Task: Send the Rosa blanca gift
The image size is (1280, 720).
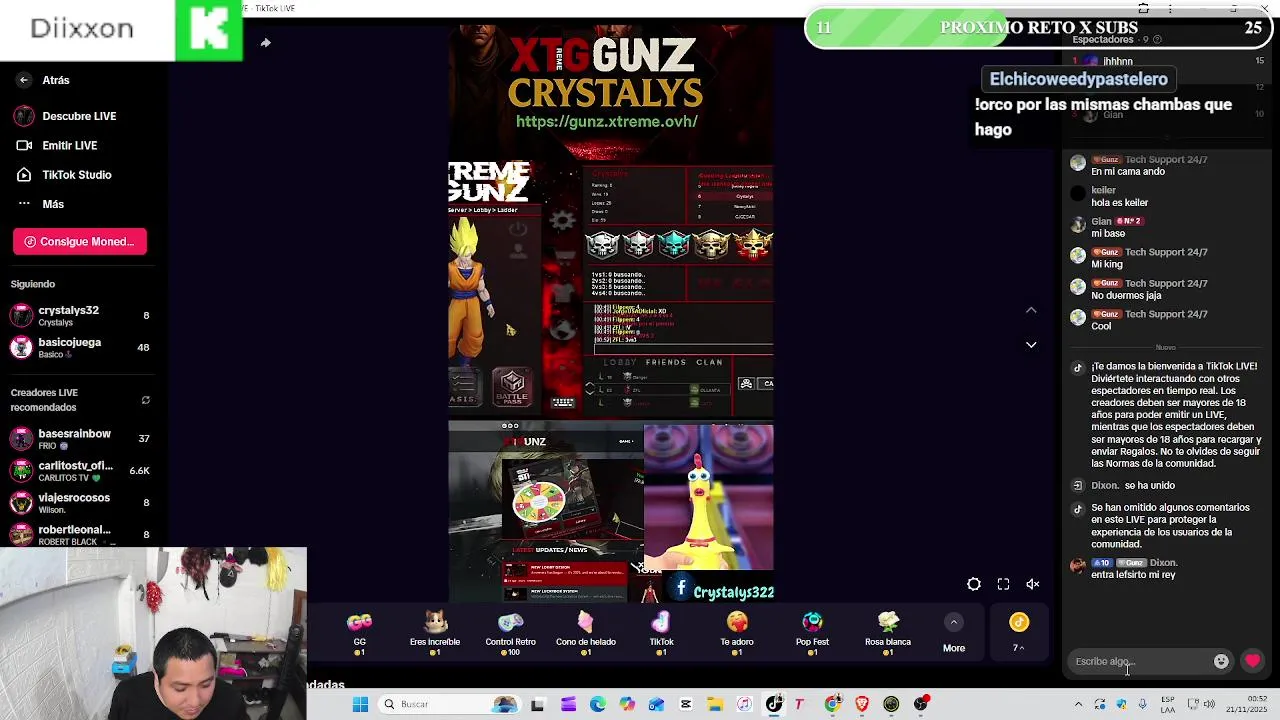Action: (x=888, y=633)
